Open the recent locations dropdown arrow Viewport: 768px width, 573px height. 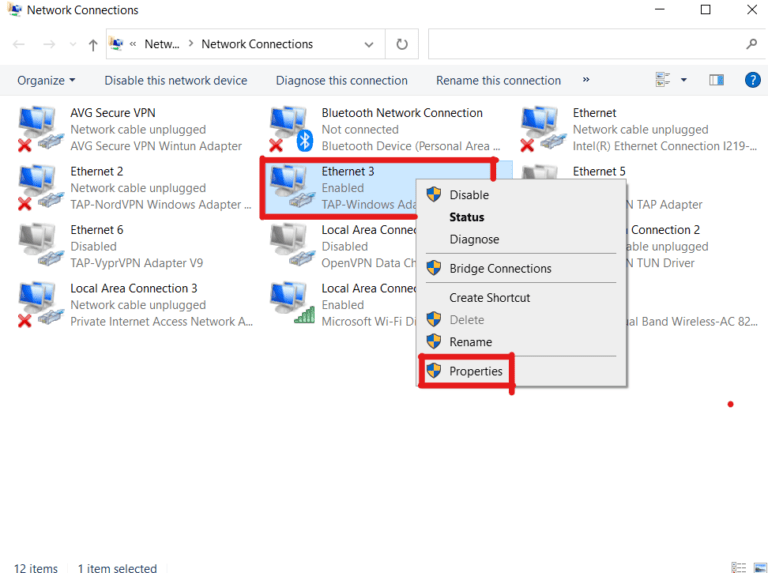coord(73,45)
